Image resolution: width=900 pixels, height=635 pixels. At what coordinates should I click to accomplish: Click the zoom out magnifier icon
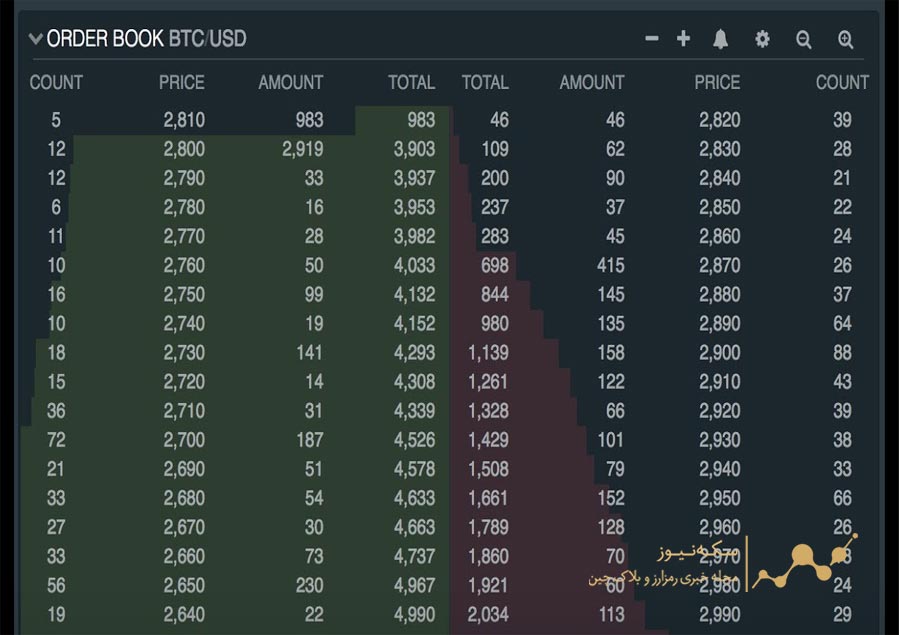804,39
